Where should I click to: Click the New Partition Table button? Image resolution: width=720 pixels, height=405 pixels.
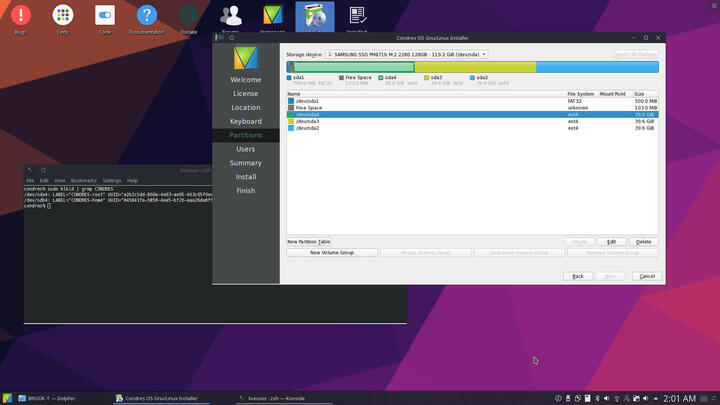tap(309, 242)
